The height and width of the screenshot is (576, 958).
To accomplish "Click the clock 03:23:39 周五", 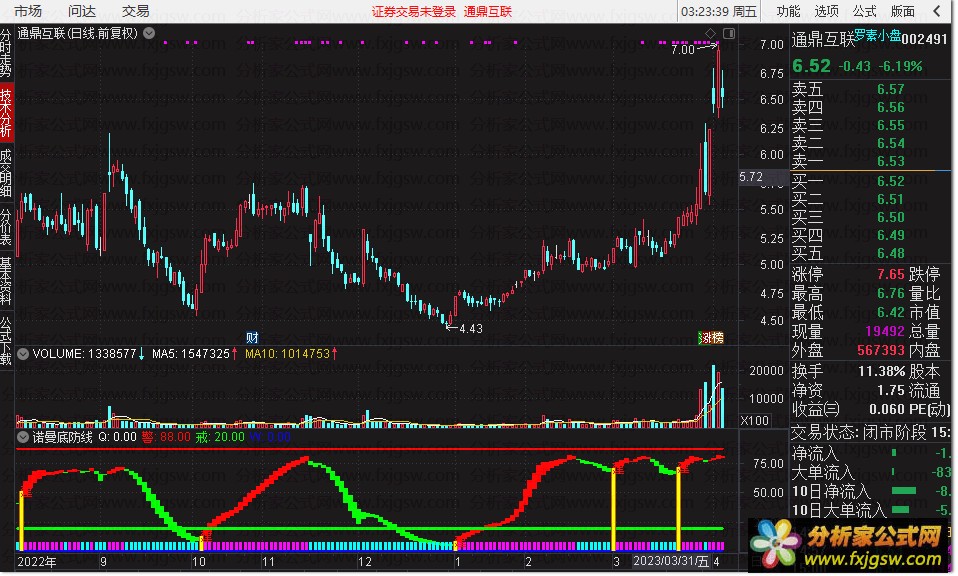I will click(719, 11).
